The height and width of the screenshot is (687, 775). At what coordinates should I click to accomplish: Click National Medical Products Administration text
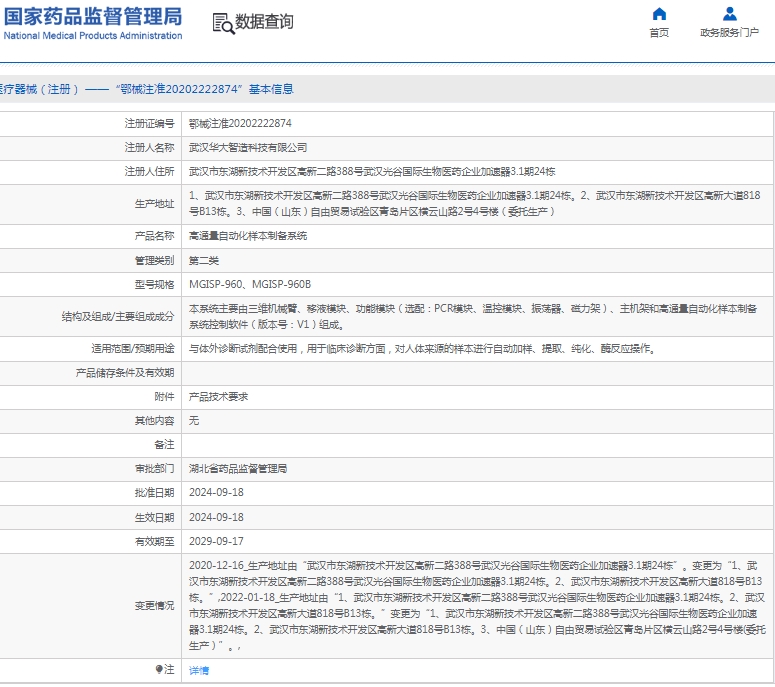93,36
